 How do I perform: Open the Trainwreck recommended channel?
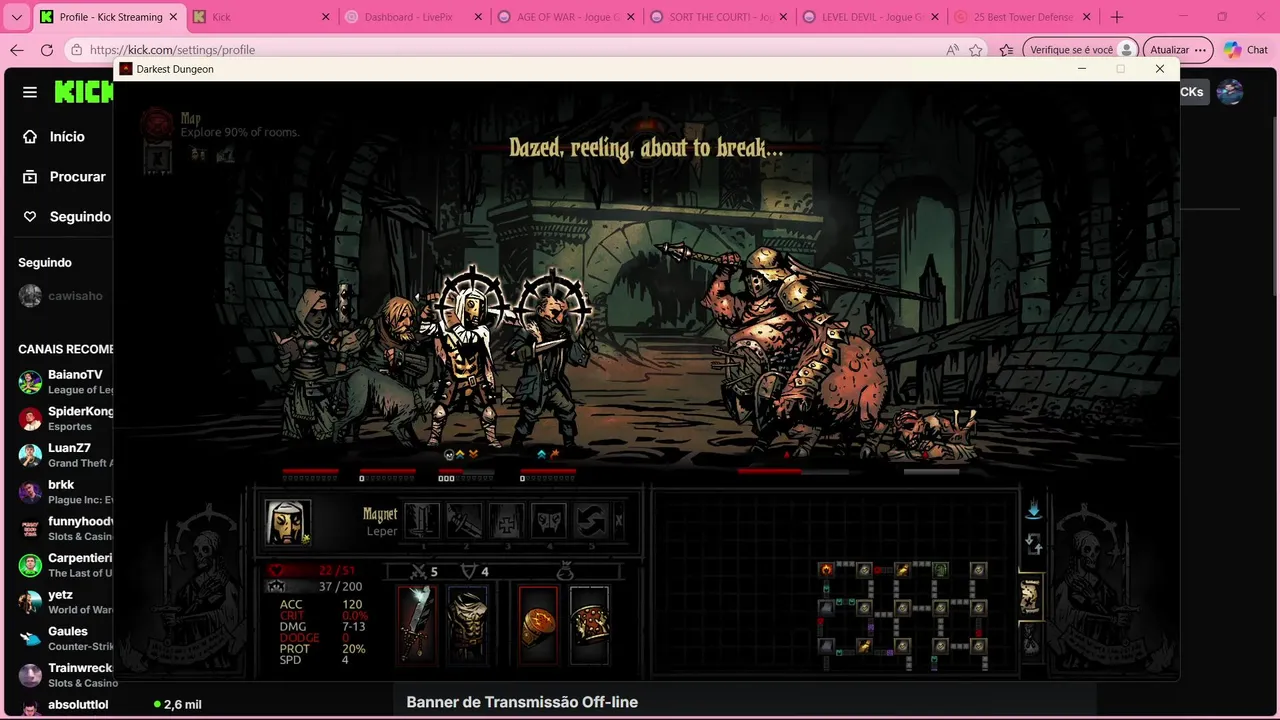tap(64, 675)
